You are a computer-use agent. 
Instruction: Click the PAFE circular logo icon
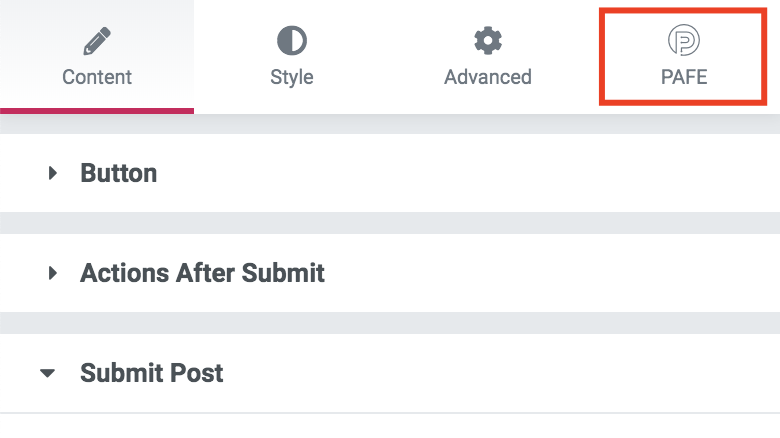click(x=684, y=41)
